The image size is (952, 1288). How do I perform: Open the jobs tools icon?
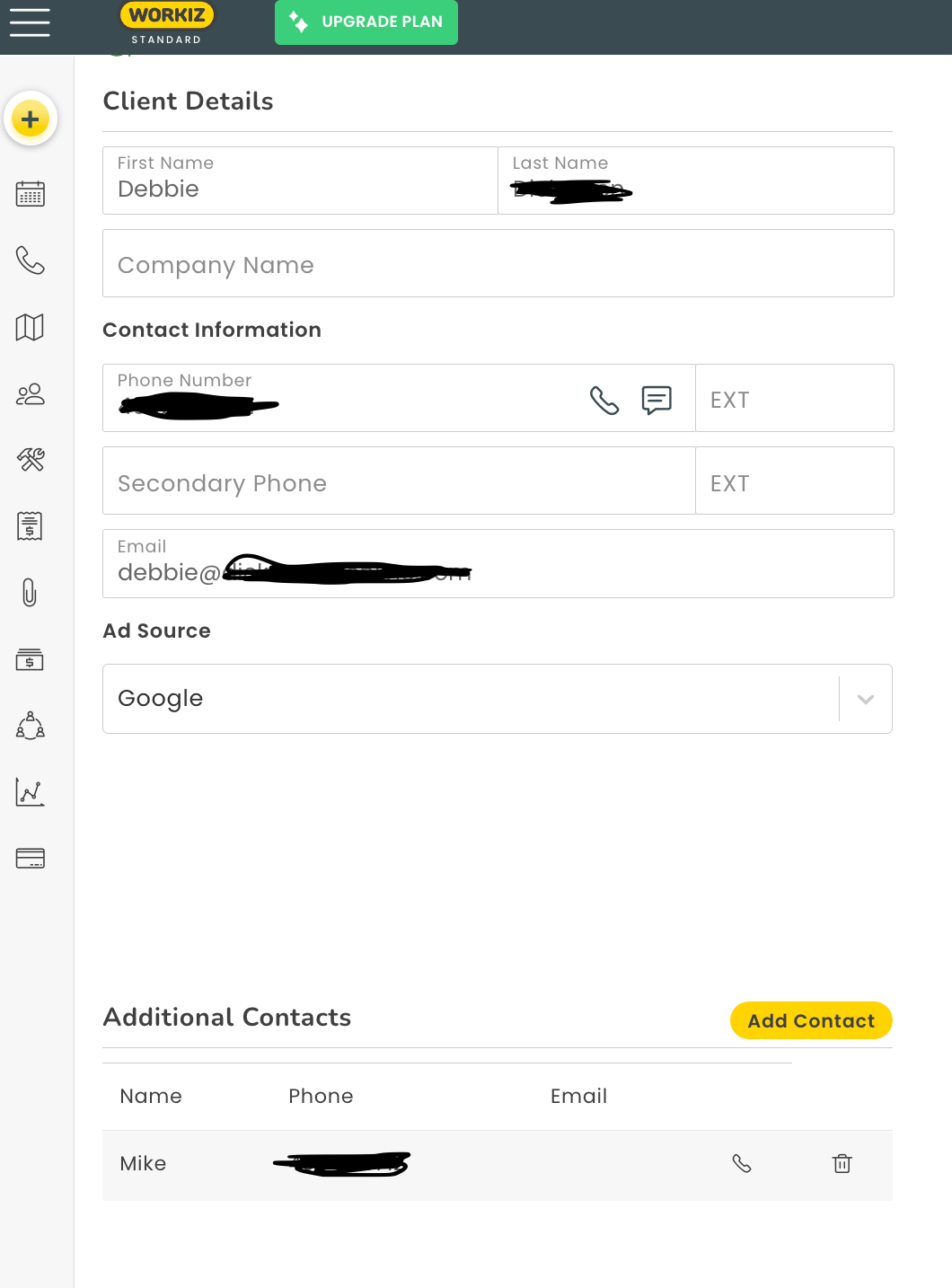[x=31, y=460]
